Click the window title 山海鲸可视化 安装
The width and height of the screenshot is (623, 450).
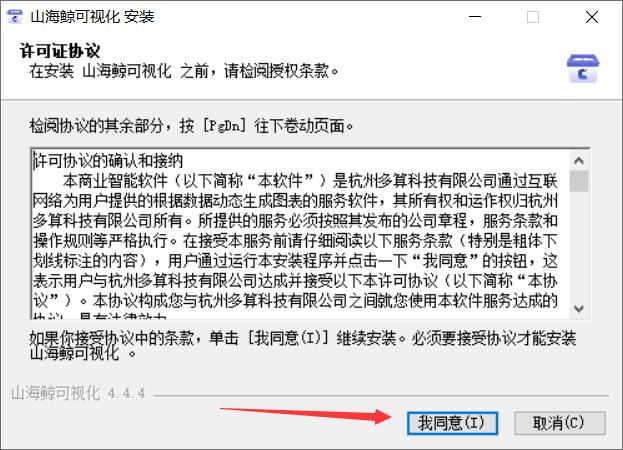[x=92, y=17]
